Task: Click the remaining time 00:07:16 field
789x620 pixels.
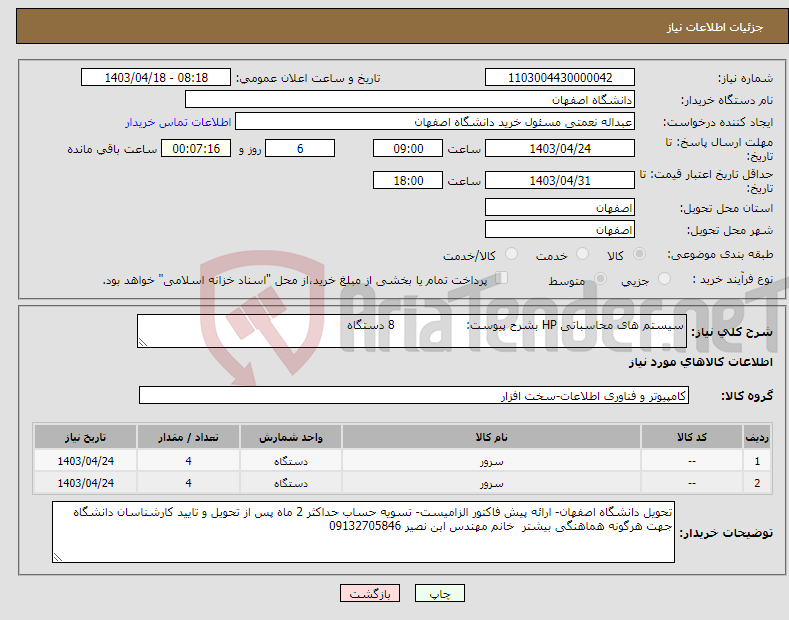Action: pos(196,148)
